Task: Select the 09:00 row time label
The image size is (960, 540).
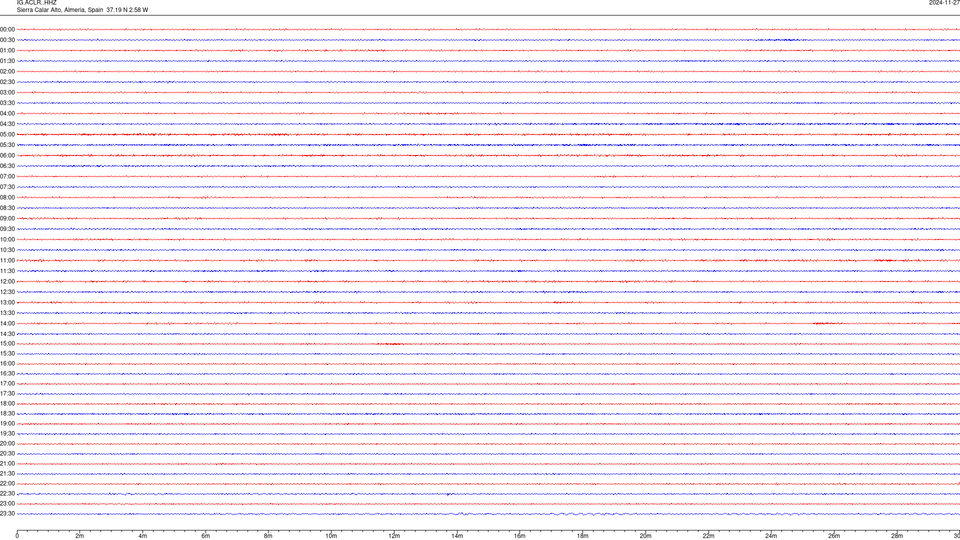Action: point(7,219)
